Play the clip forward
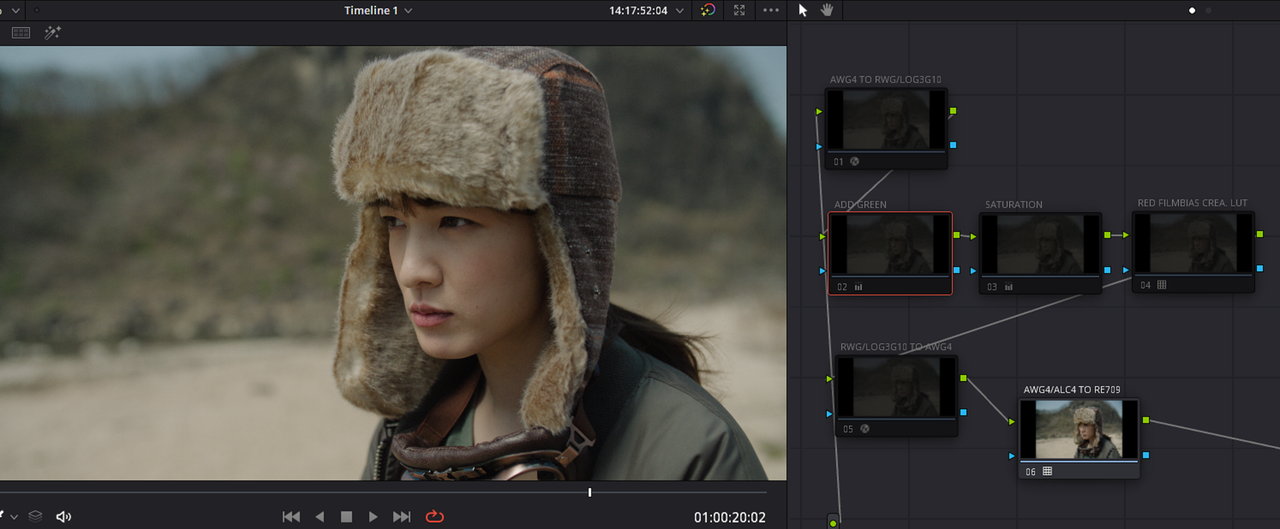 point(373,517)
